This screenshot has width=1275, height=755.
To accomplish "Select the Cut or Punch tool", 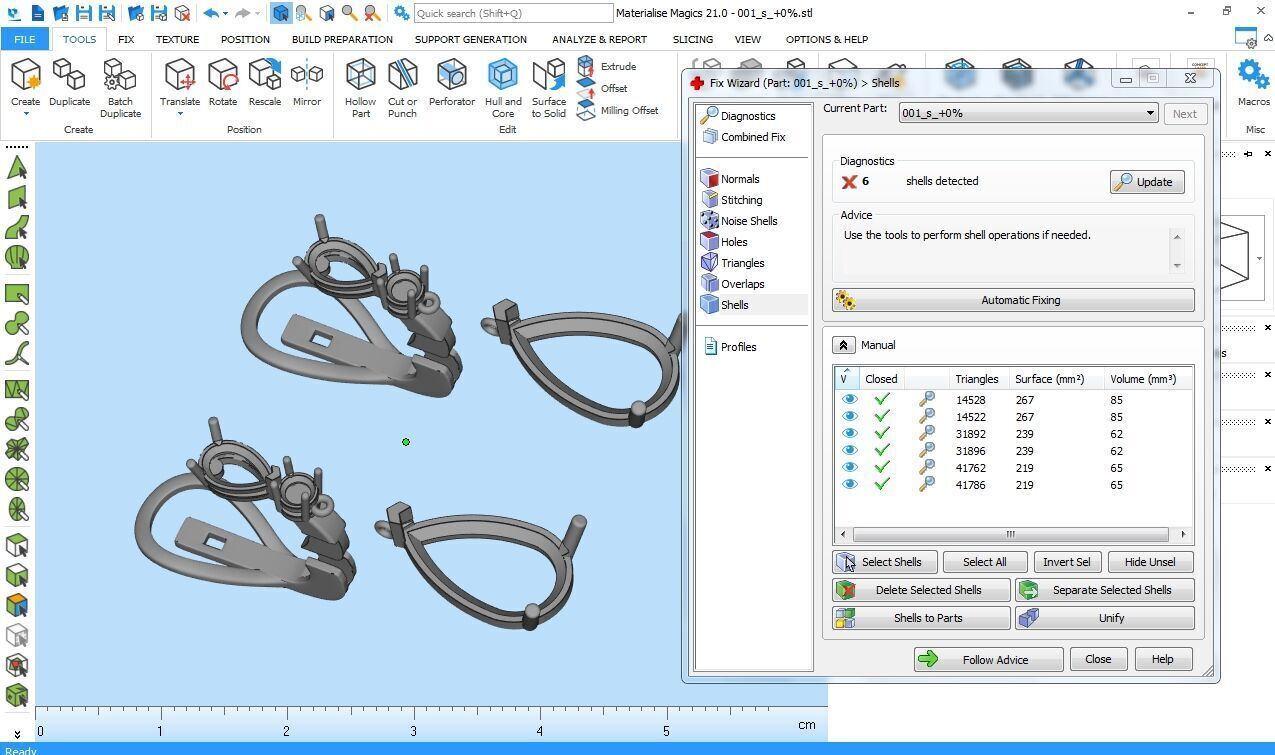I will pos(402,88).
